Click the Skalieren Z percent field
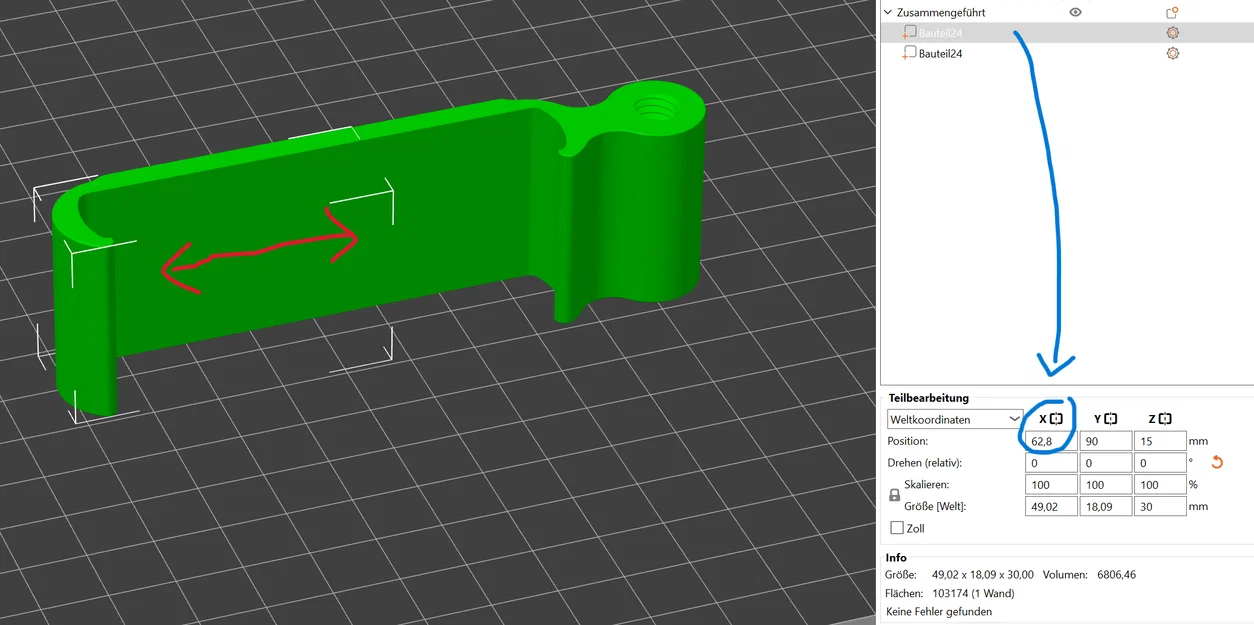This screenshot has height=625, width=1254. (1160, 485)
